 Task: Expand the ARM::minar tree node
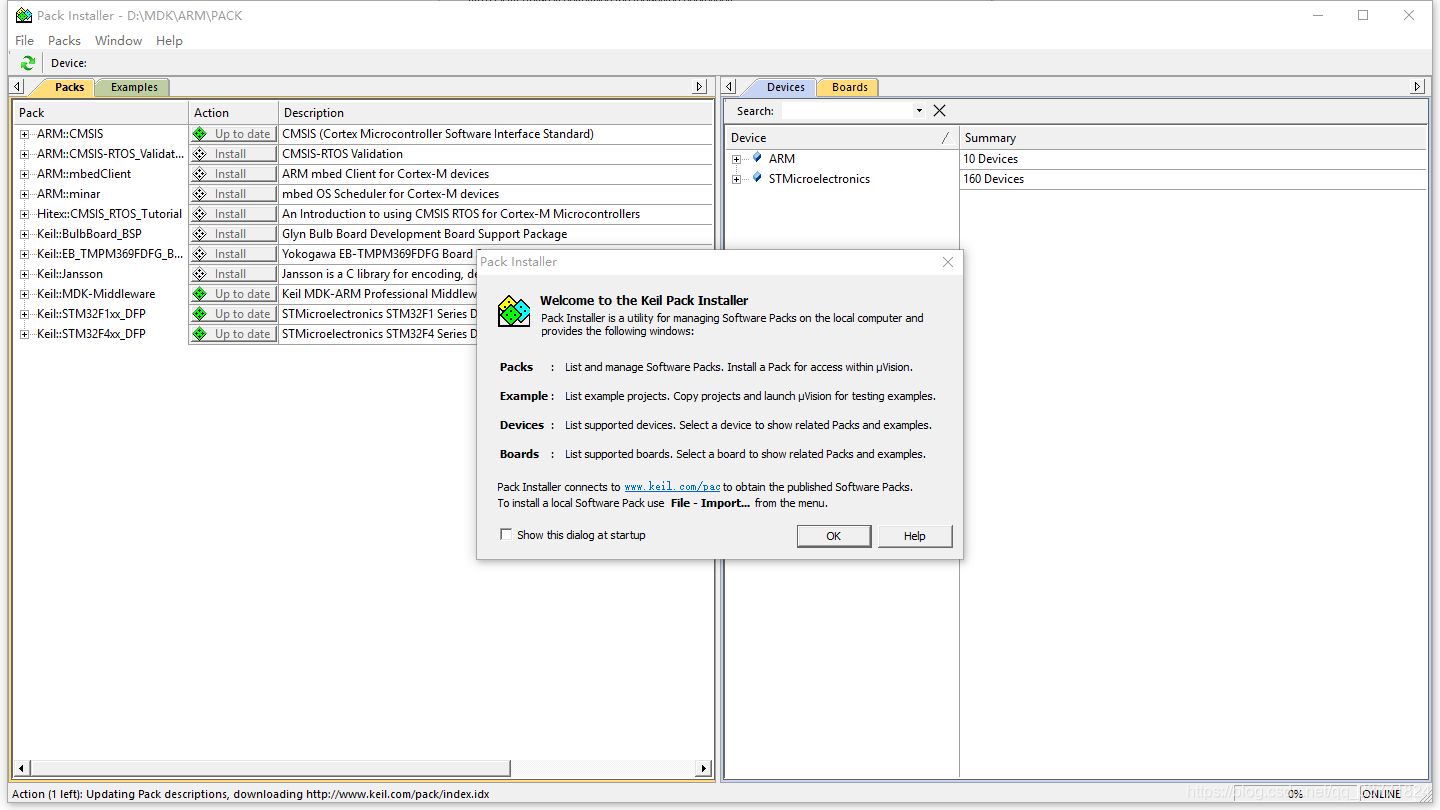25,194
